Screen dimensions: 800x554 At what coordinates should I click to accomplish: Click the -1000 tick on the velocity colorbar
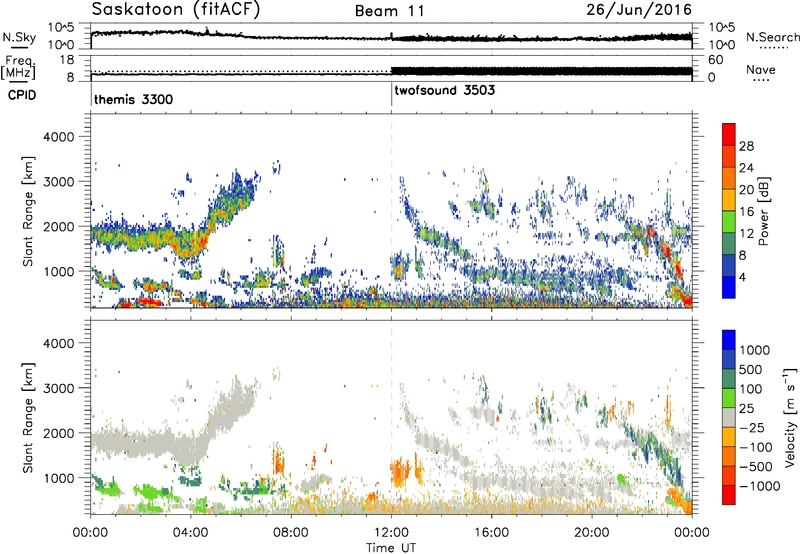point(759,486)
